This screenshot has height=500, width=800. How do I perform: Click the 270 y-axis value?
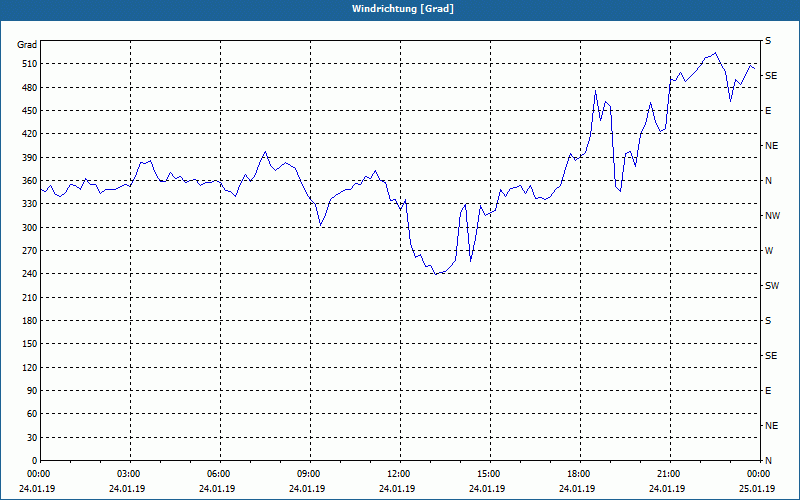coord(29,251)
